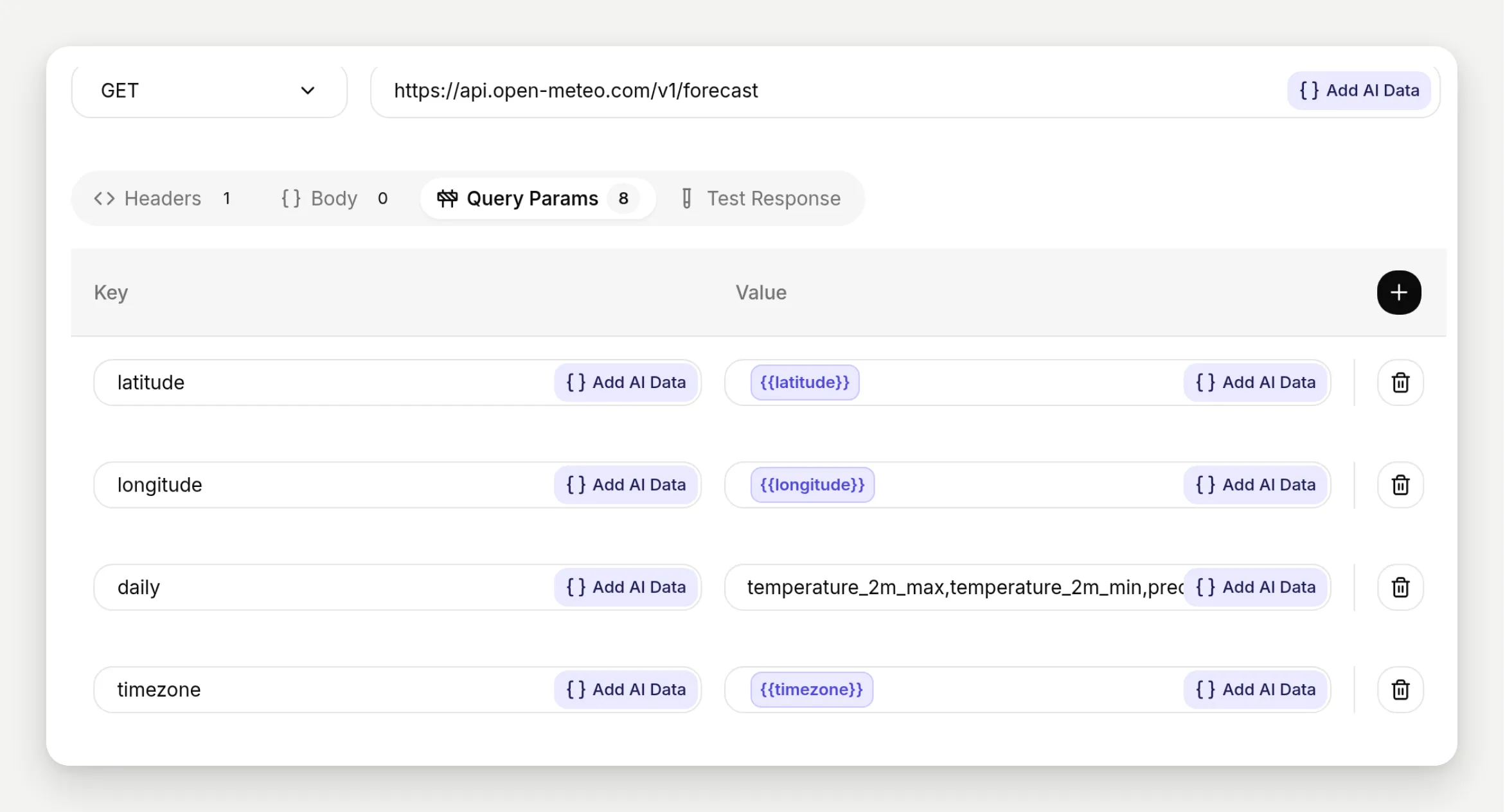Click the Value column header
1505x812 pixels.
(761, 292)
